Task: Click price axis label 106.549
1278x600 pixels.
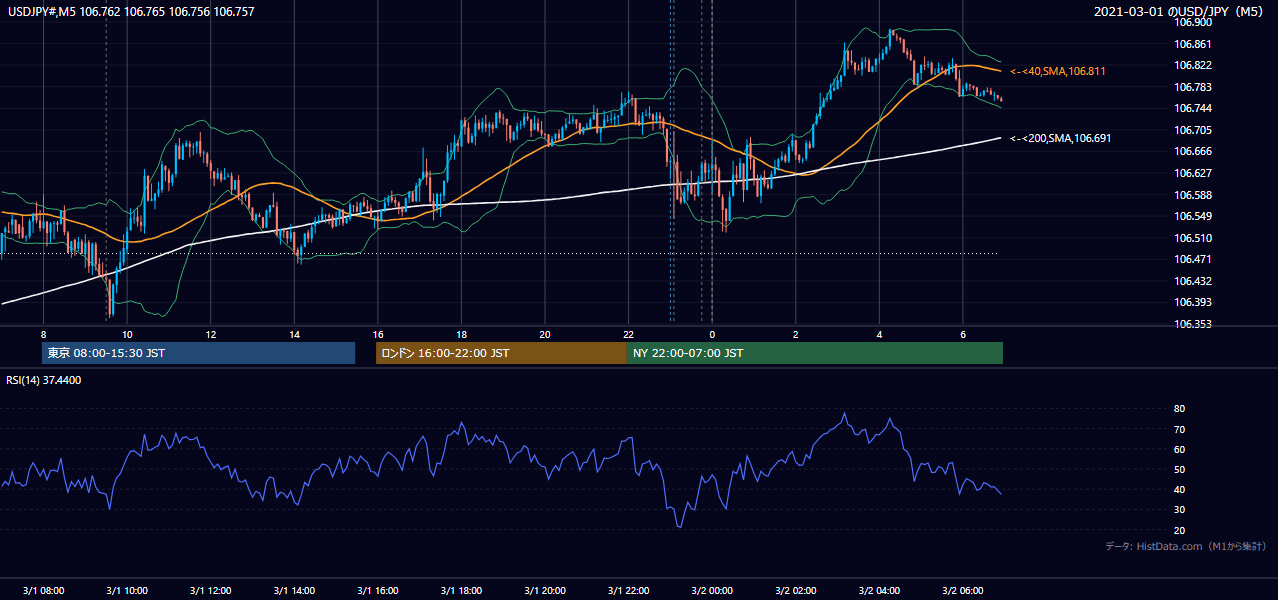Action: 1194,216
